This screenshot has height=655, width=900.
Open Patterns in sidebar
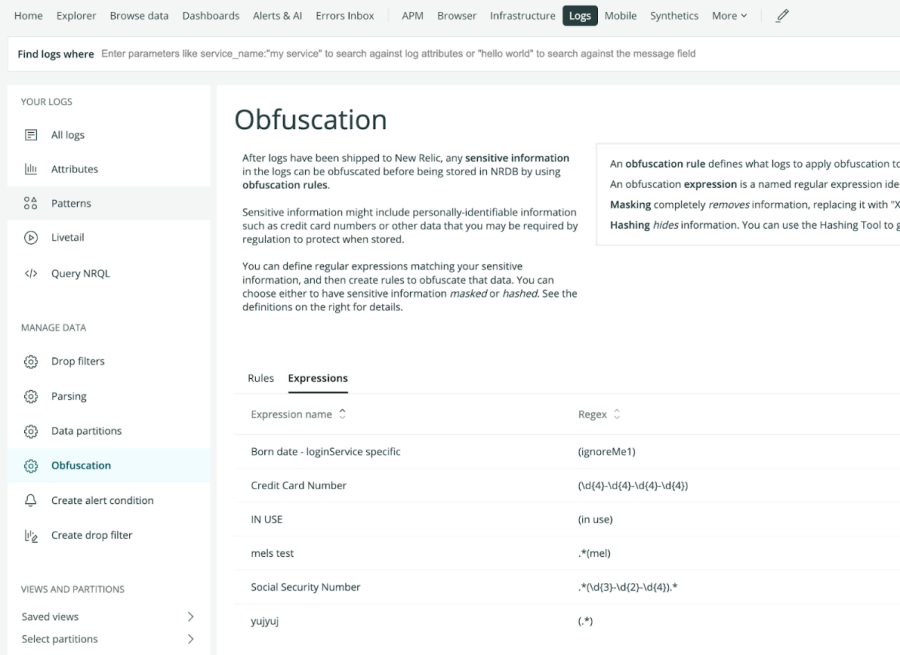pos(71,203)
